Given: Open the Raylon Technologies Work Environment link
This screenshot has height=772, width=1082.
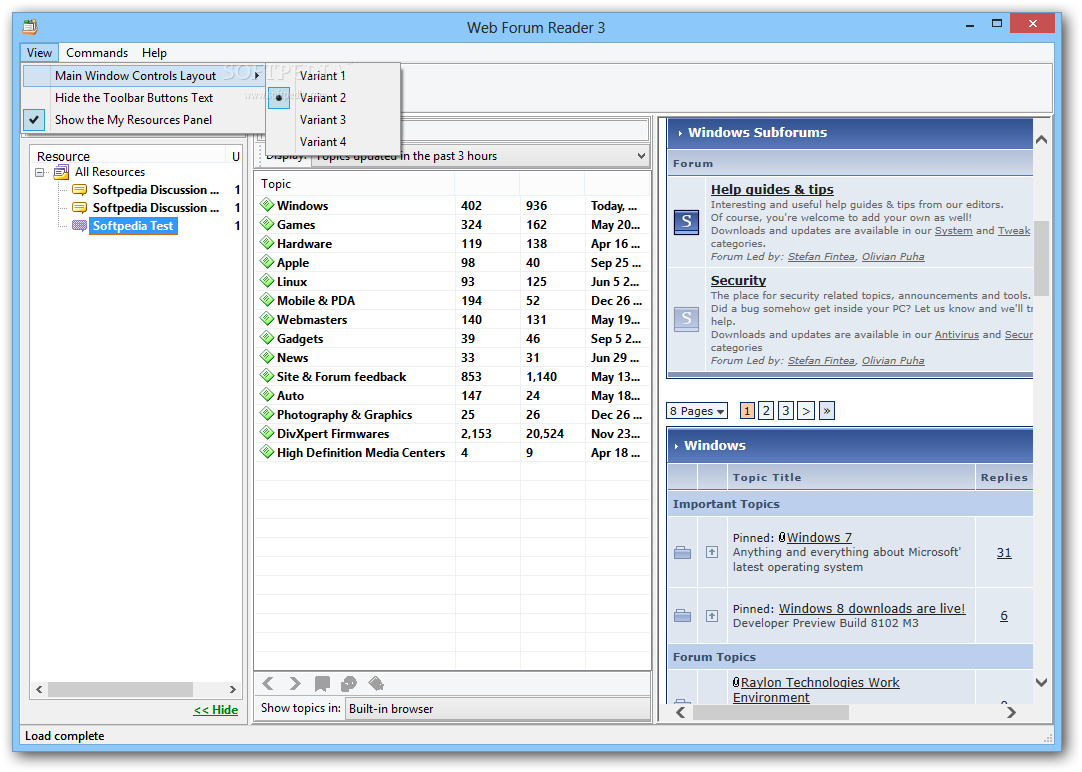Looking at the screenshot, I should coord(816,690).
